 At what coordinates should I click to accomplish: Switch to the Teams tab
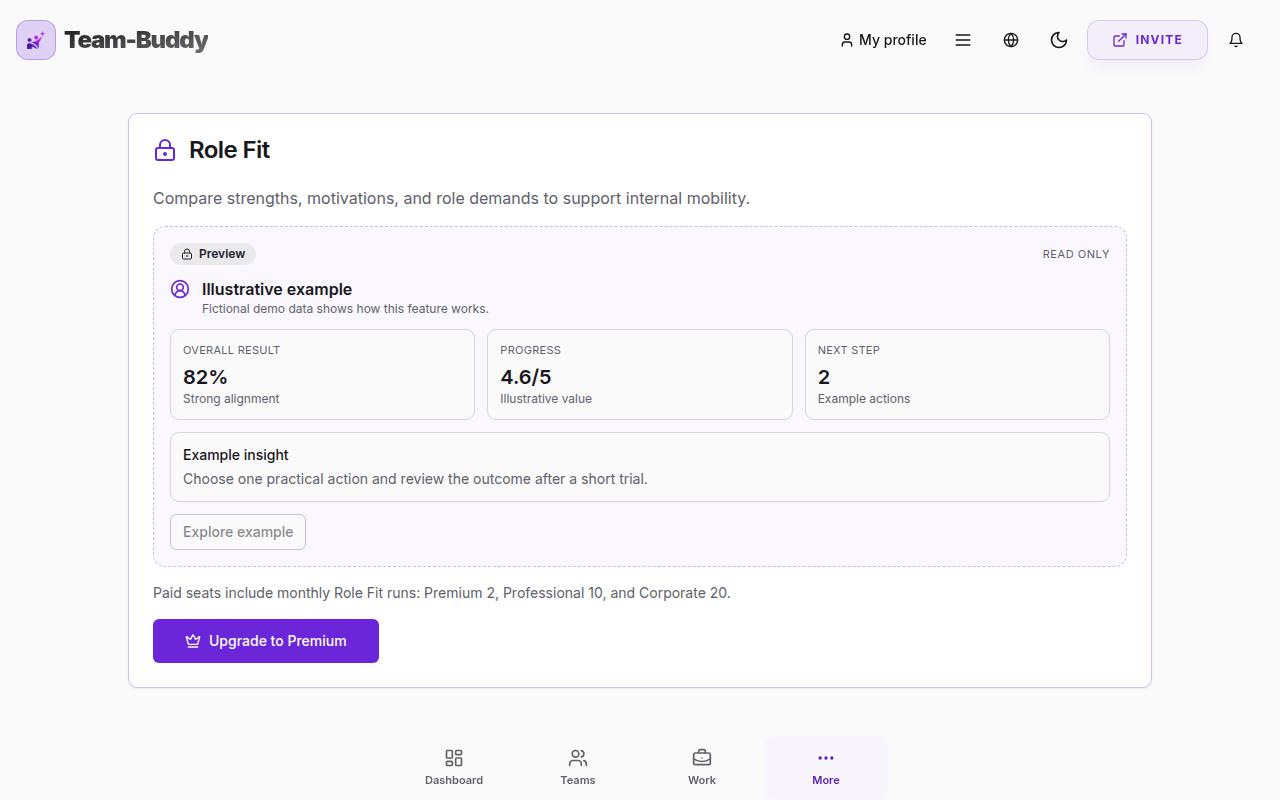pos(578,767)
